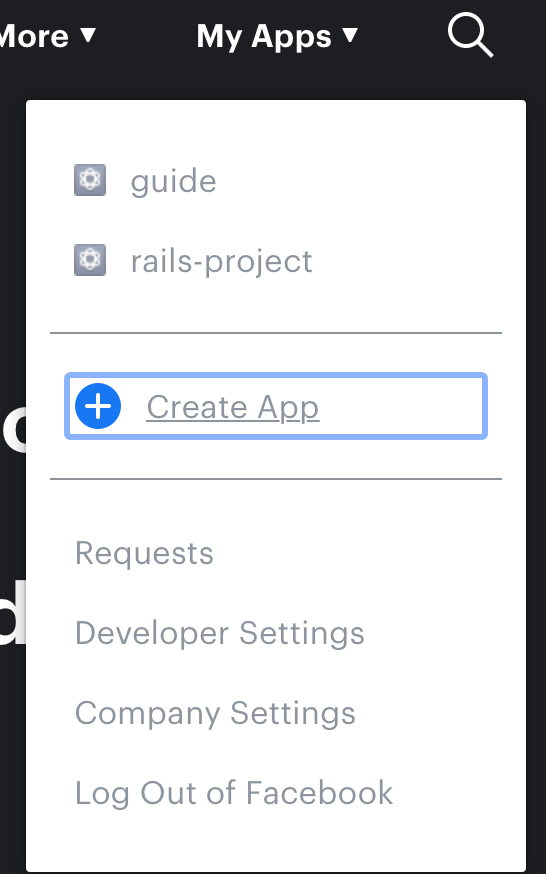This screenshot has width=546, height=874.
Task: Click dark header background between More and My Apps
Action: pyautogui.click(x=146, y=36)
